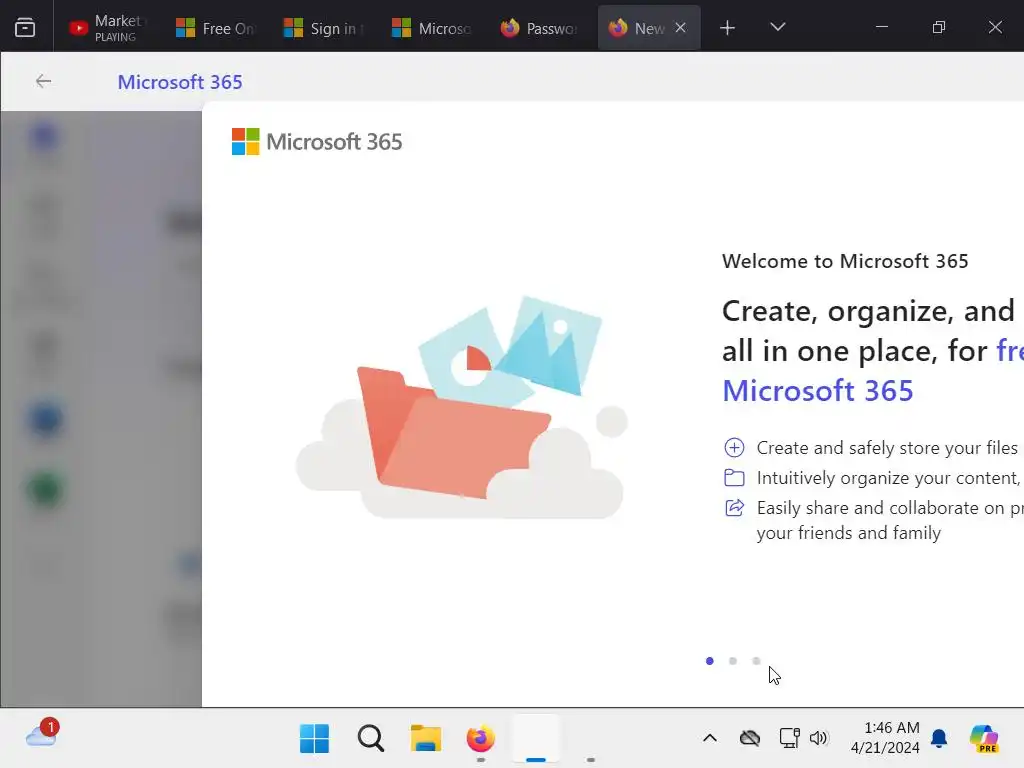
Task: Open a new tab with plus button
Action: tap(727, 27)
